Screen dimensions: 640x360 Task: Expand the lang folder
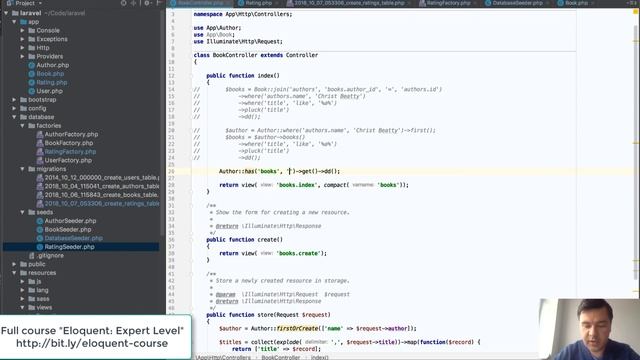click(22, 290)
